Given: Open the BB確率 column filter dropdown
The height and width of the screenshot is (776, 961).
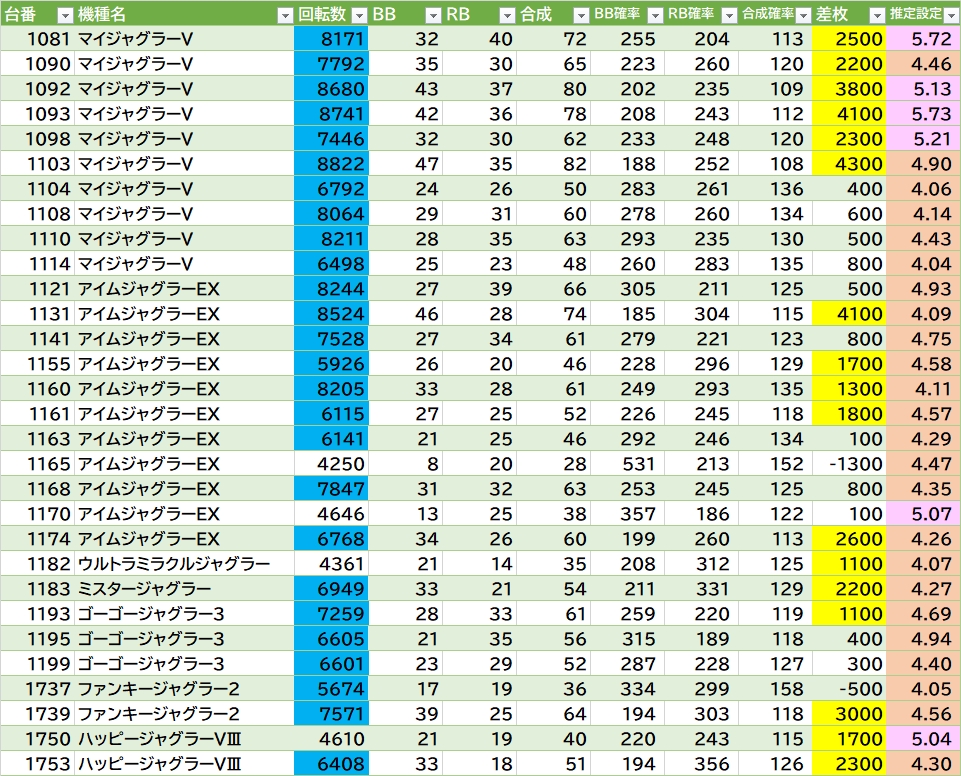Looking at the screenshot, I should click(655, 15).
